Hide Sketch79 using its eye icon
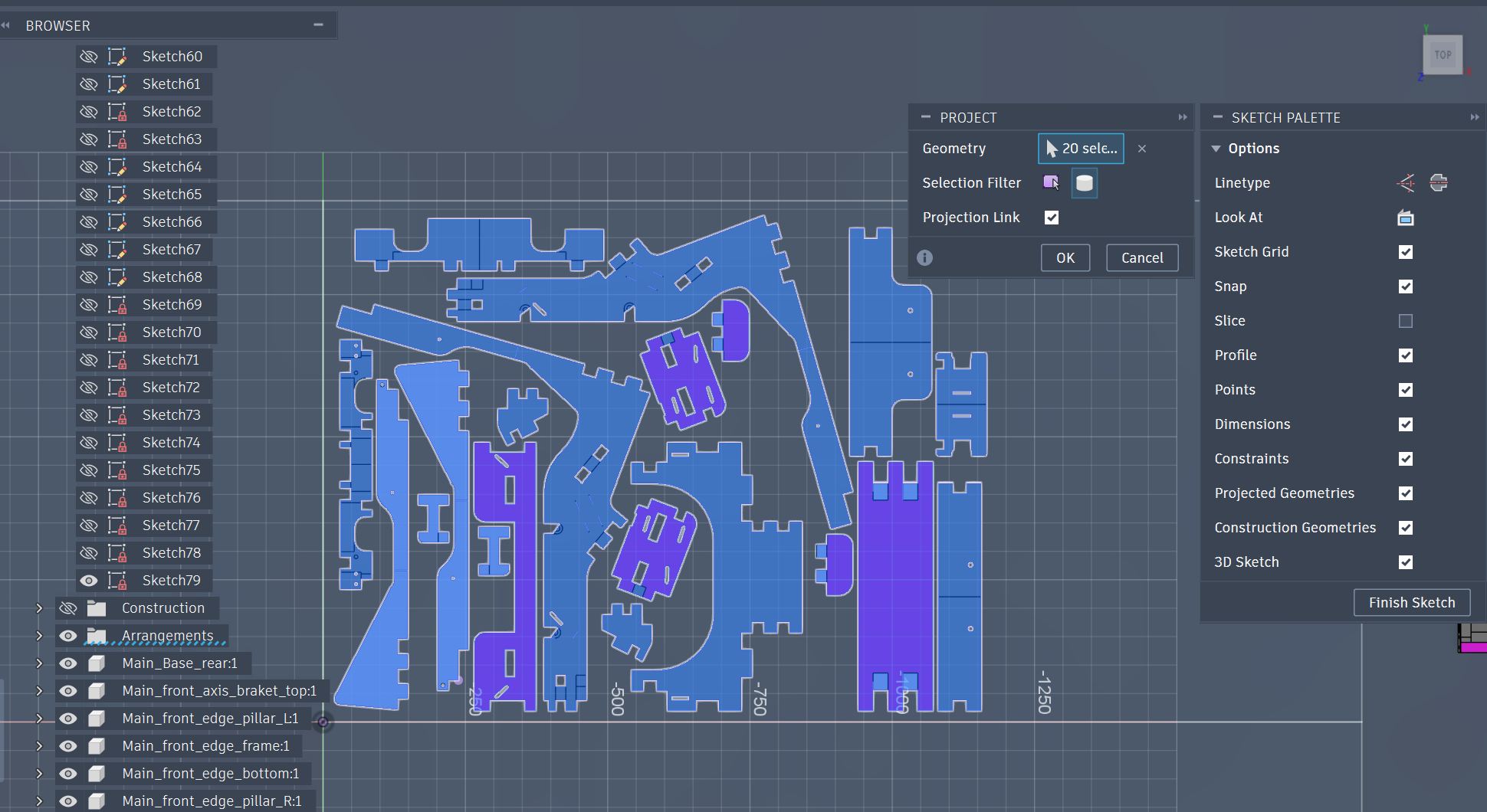 click(89, 581)
